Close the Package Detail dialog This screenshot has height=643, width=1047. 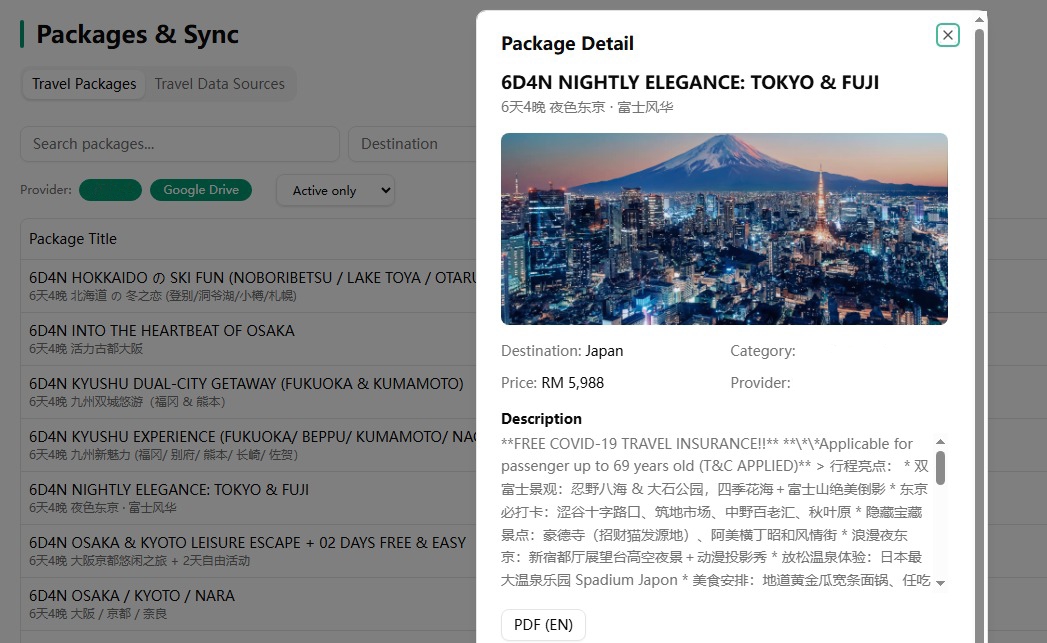(x=947, y=34)
